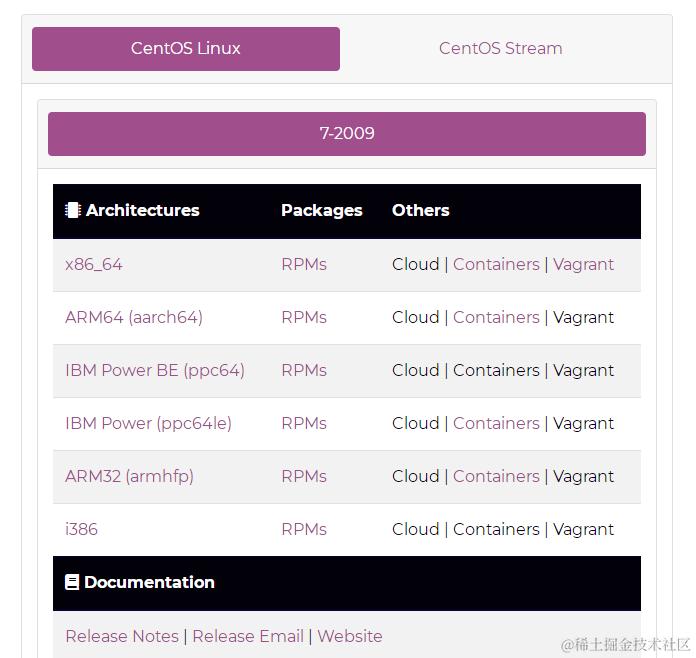Switch to the CentOS Stream tab
The image size is (696, 658).
(x=500, y=48)
